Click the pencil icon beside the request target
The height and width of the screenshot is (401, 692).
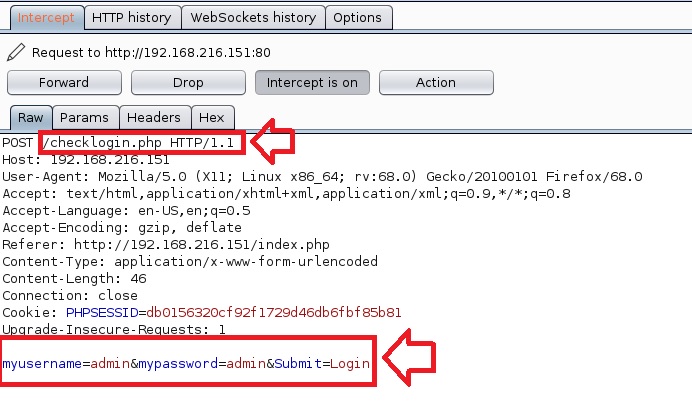(x=16, y=52)
